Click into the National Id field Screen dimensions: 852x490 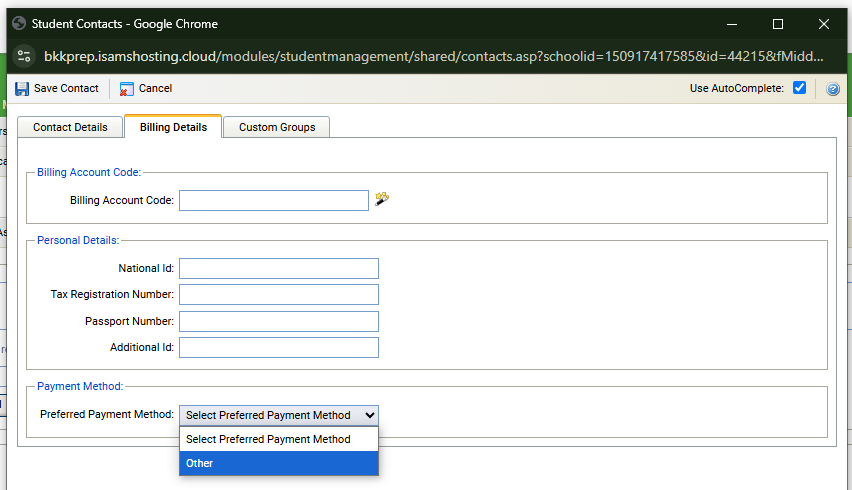[279, 268]
